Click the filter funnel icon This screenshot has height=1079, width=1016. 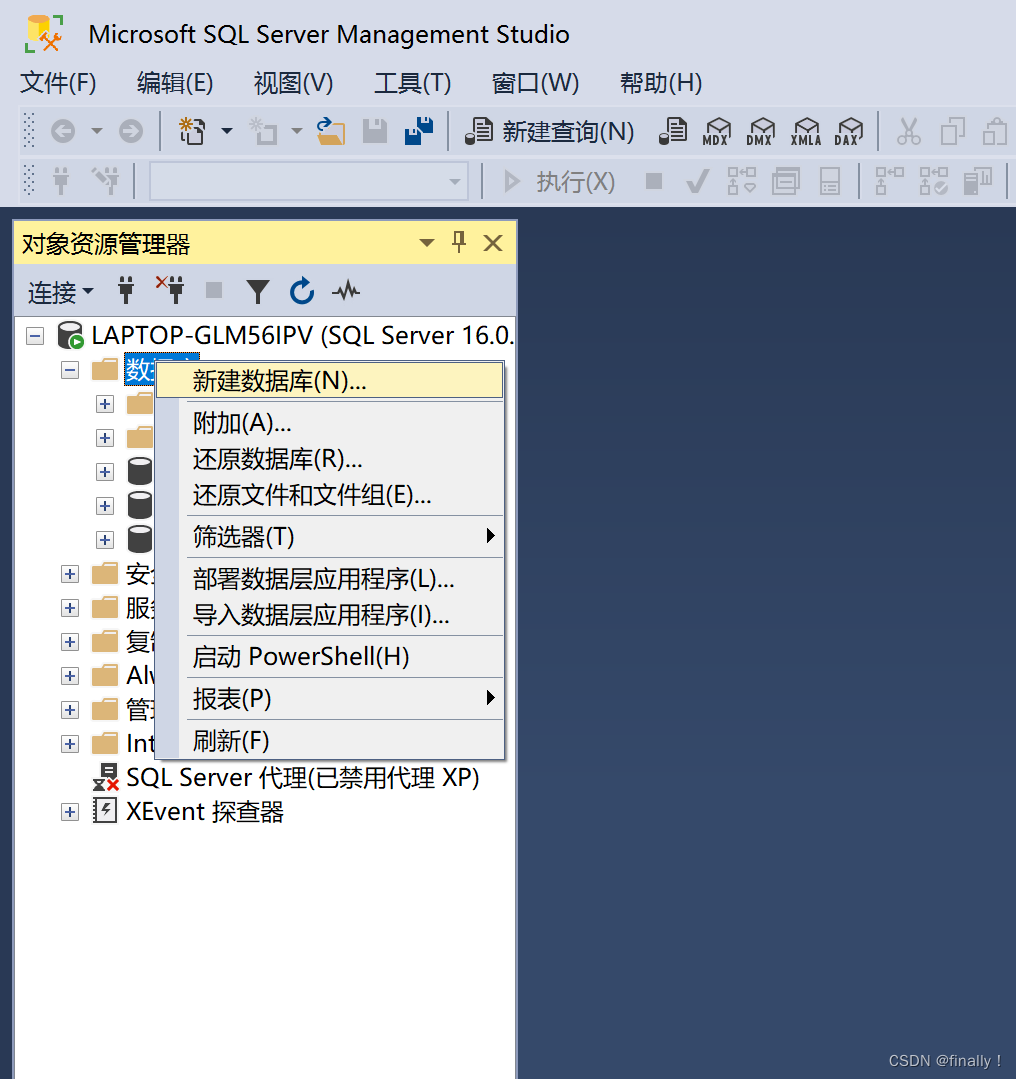(258, 292)
